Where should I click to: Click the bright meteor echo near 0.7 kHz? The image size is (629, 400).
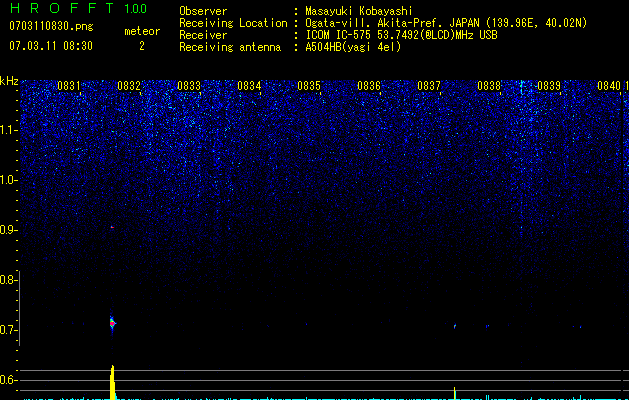112,323
